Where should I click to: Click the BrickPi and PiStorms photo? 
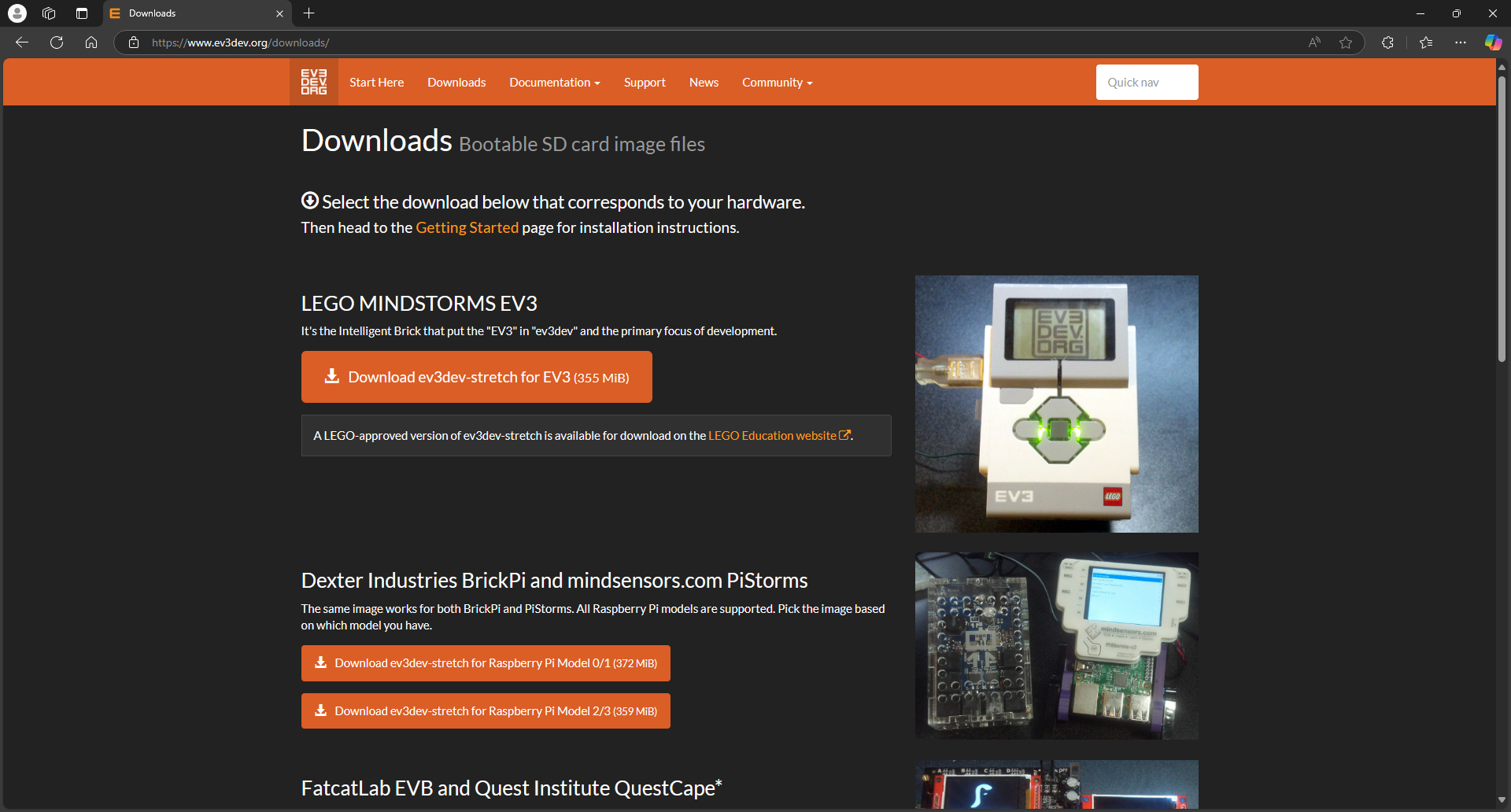[1056, 645]
